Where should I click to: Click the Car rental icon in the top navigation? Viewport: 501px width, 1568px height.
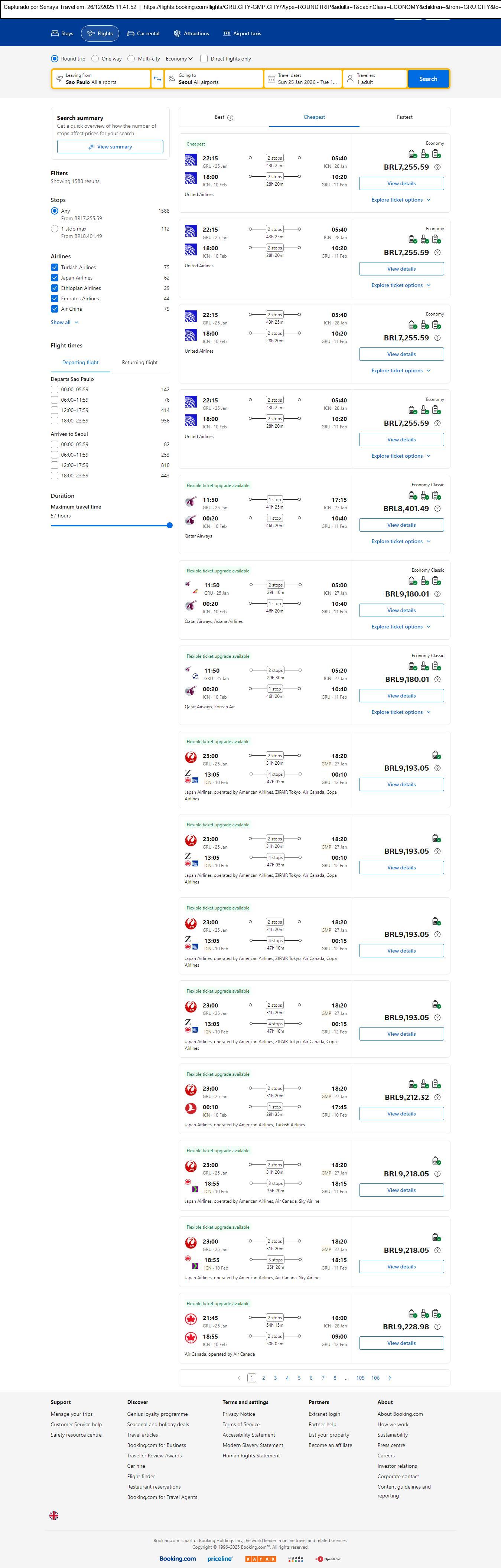130,33
